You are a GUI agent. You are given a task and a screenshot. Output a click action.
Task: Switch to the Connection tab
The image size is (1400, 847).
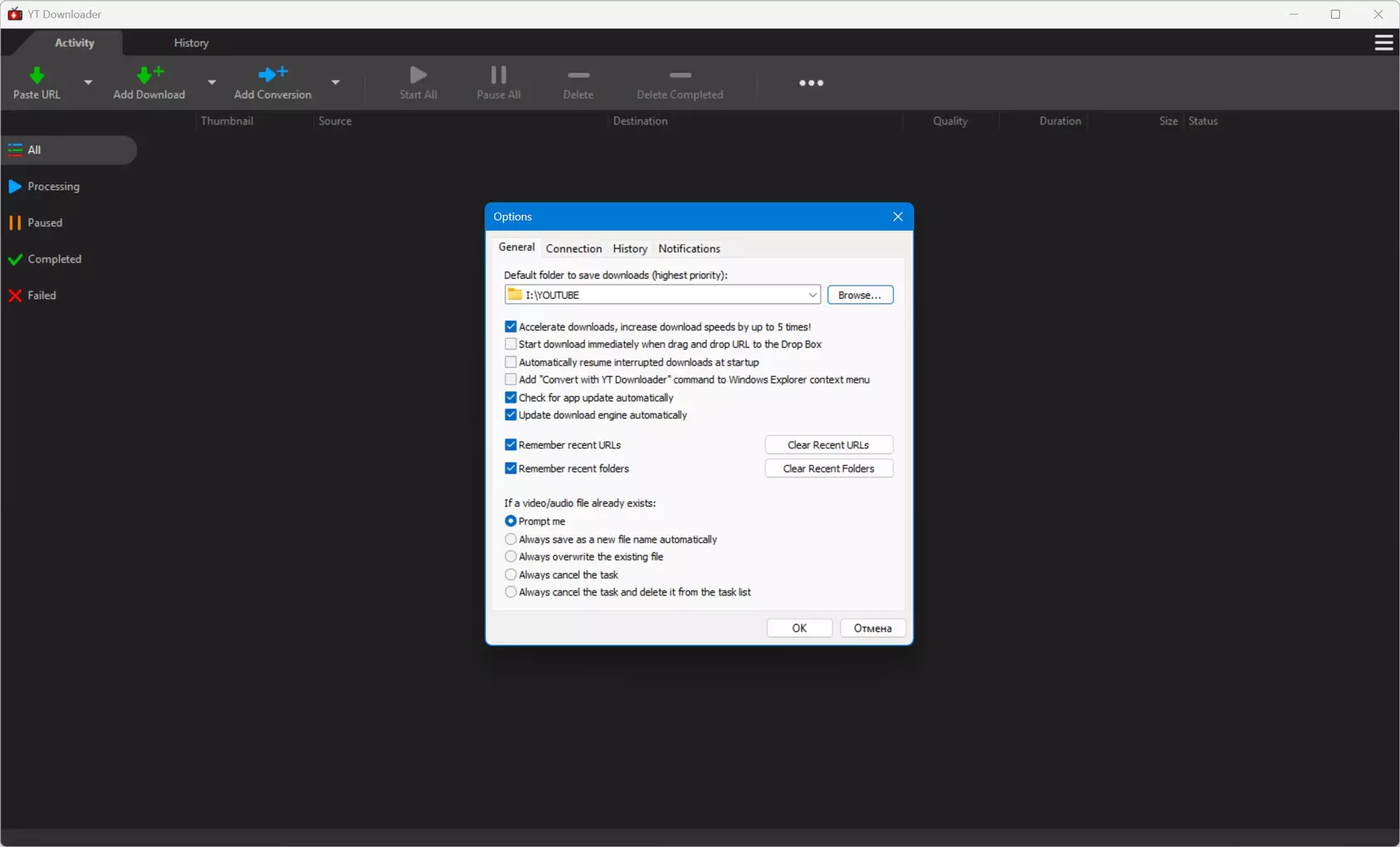click(573, 248)
